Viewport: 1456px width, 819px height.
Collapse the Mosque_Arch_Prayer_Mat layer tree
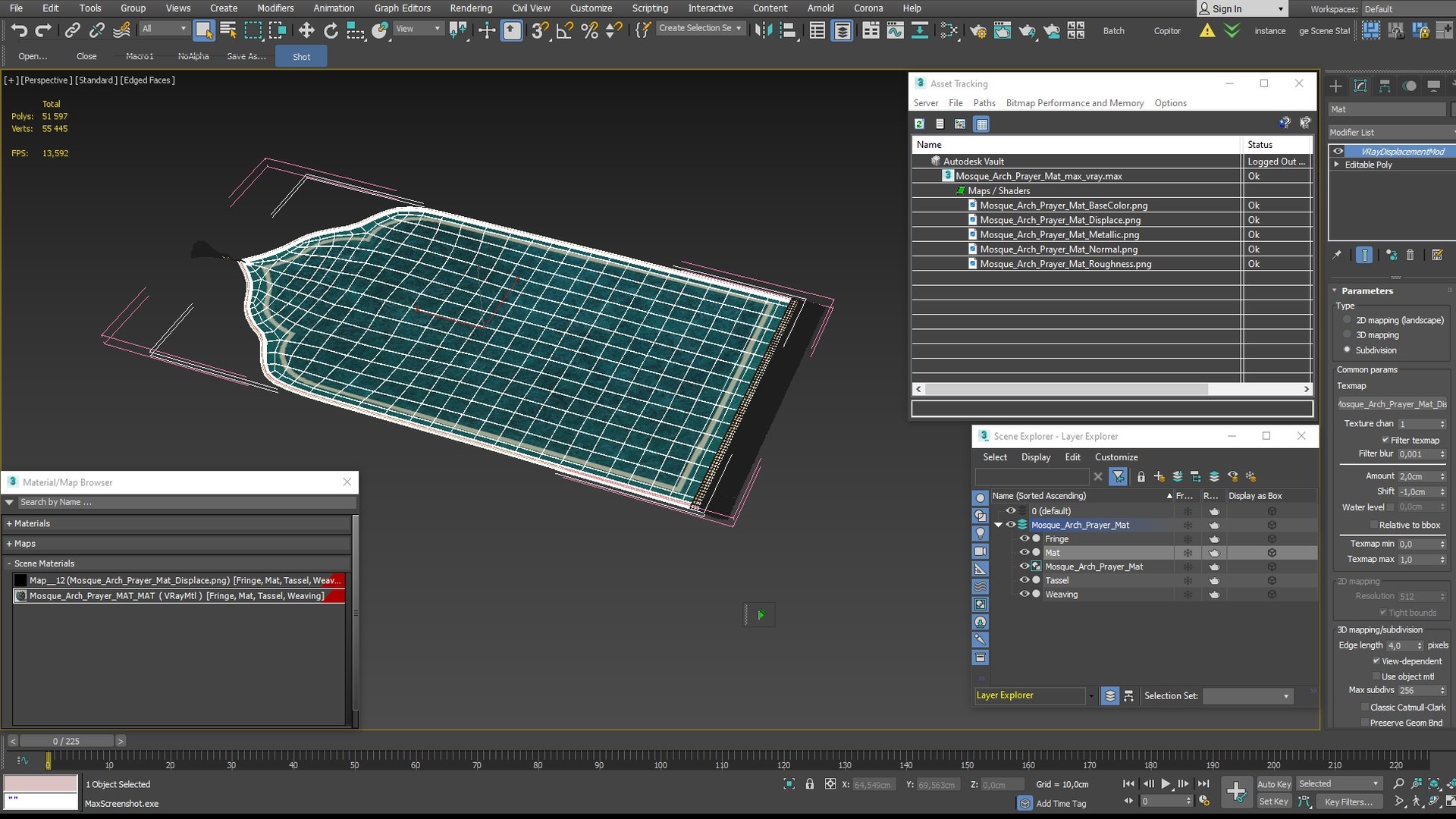(x=998, y=525)
